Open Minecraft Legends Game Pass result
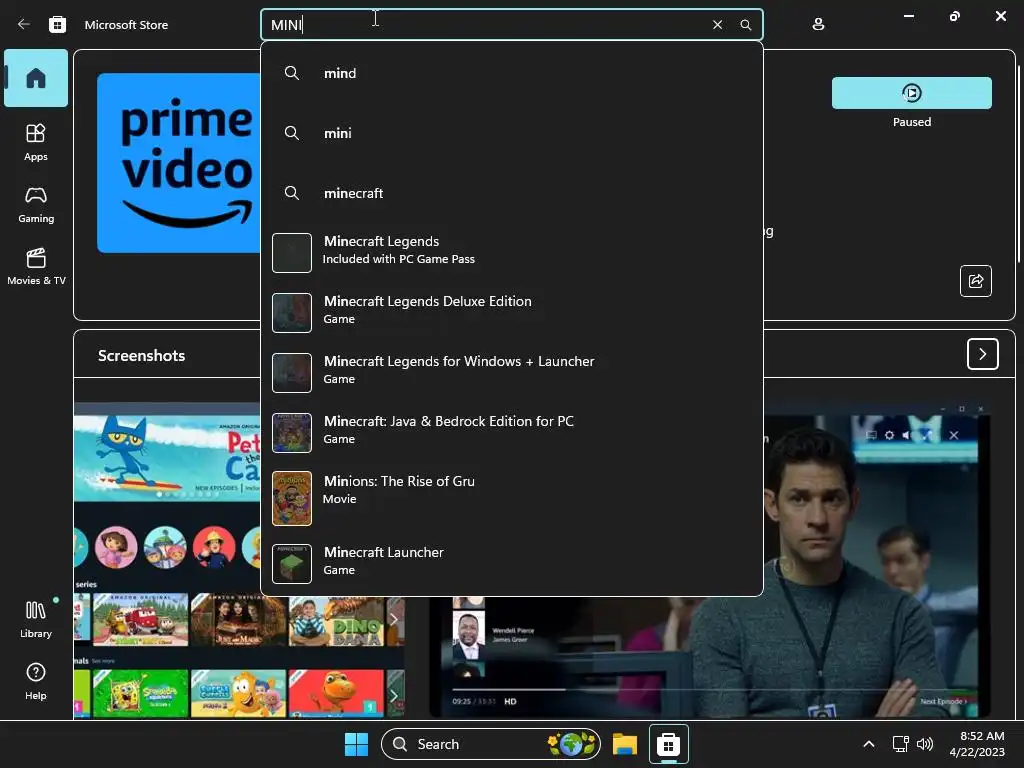Screen dimensions: 1024x768 pyautogui.click(x=511, y=251)
